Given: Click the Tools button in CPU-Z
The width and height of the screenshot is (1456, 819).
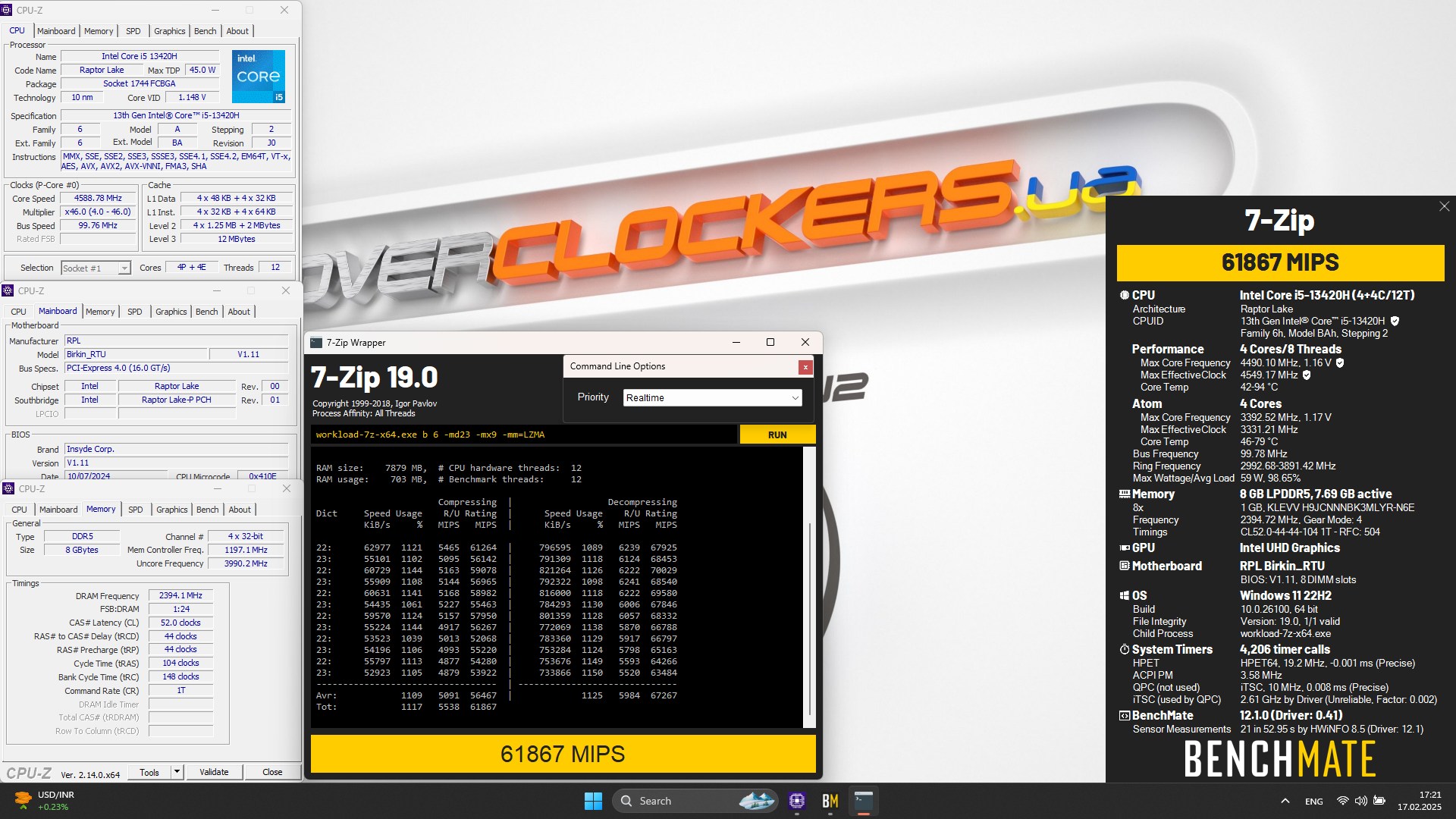Looking at the screenshot, I should tap(149, 772).
